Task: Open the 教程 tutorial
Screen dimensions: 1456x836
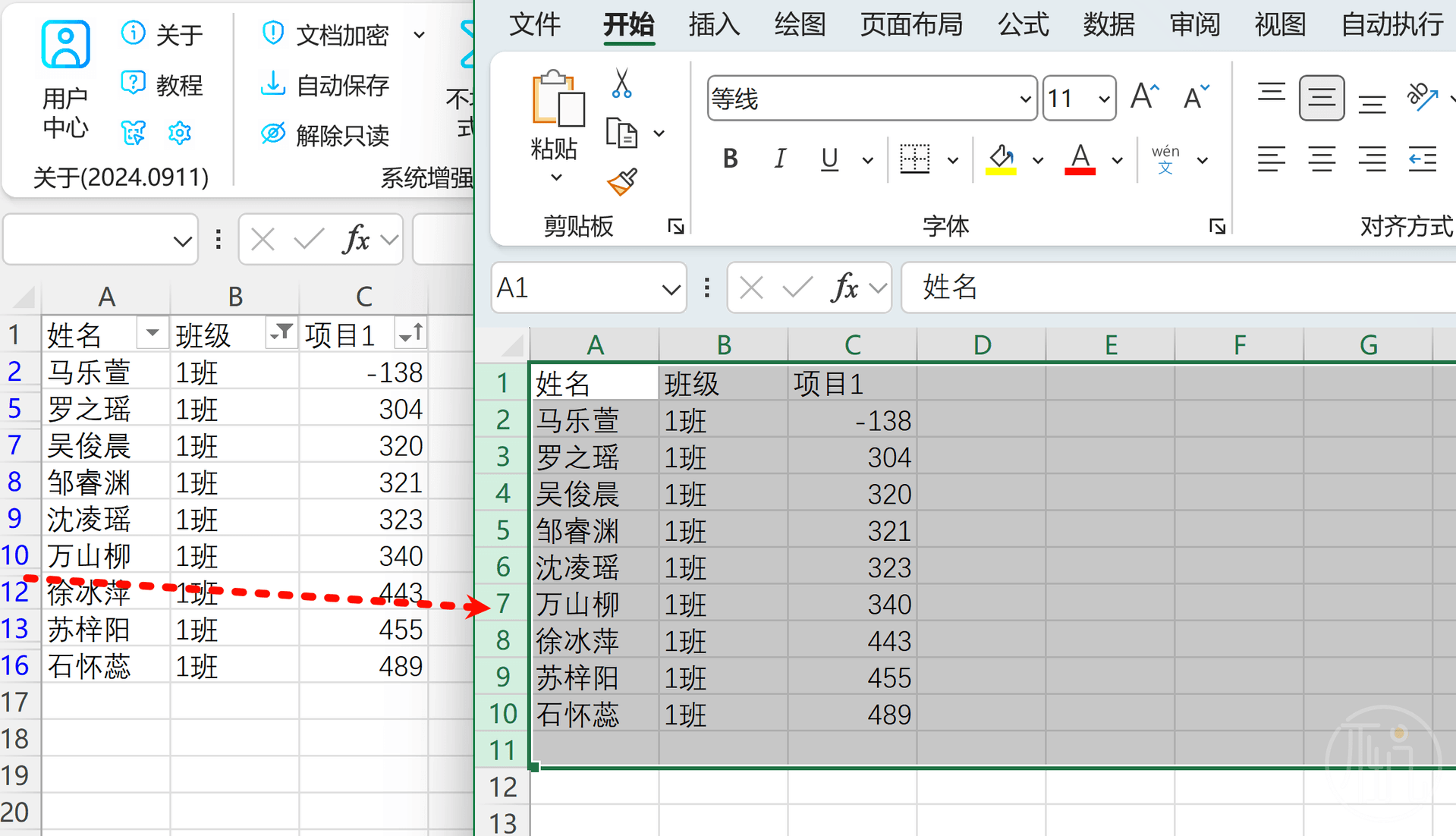Action: coord(162,84)
